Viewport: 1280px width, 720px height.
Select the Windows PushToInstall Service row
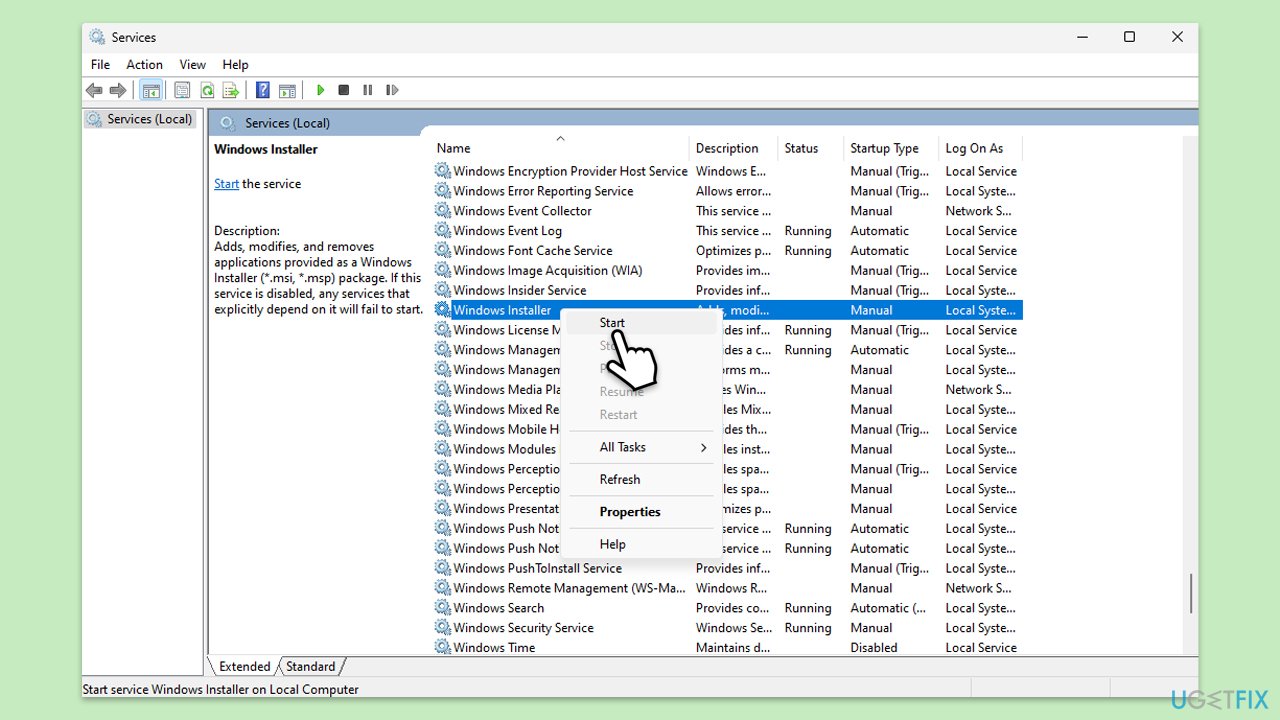click(727, 568)
